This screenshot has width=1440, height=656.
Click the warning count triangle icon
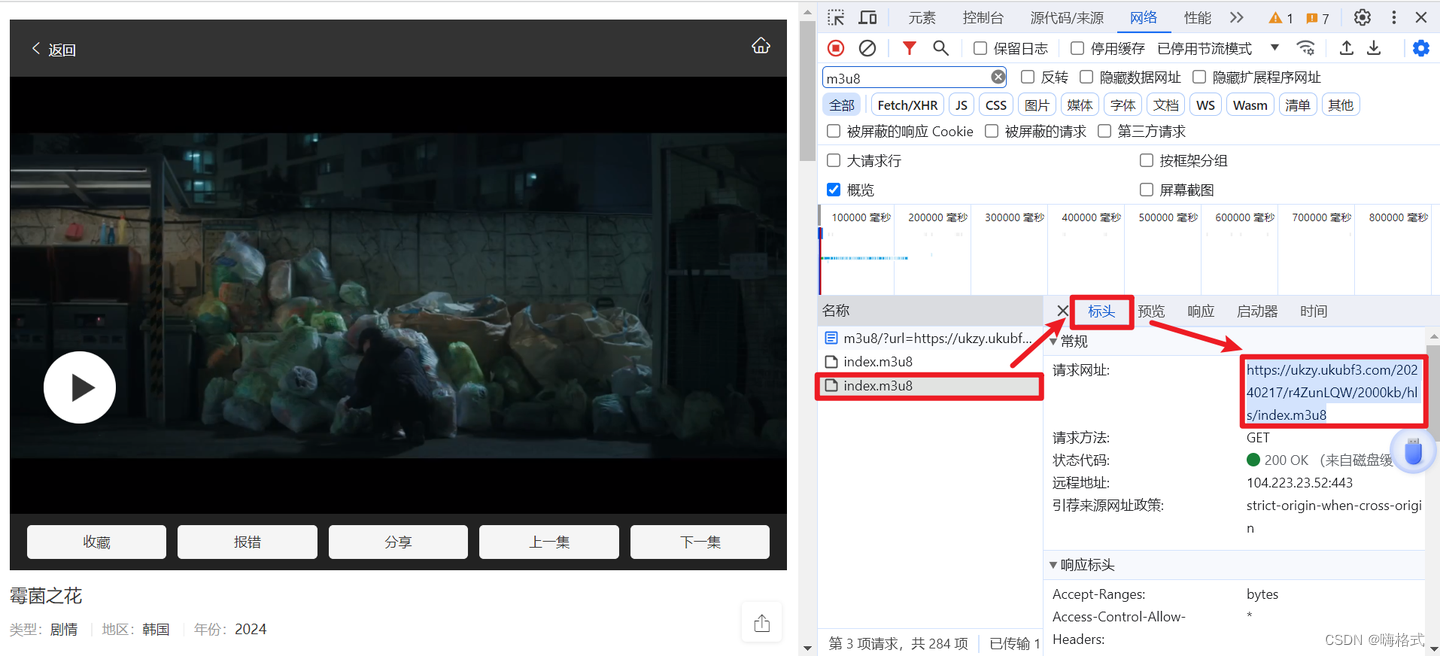[x=1275, y=18]
